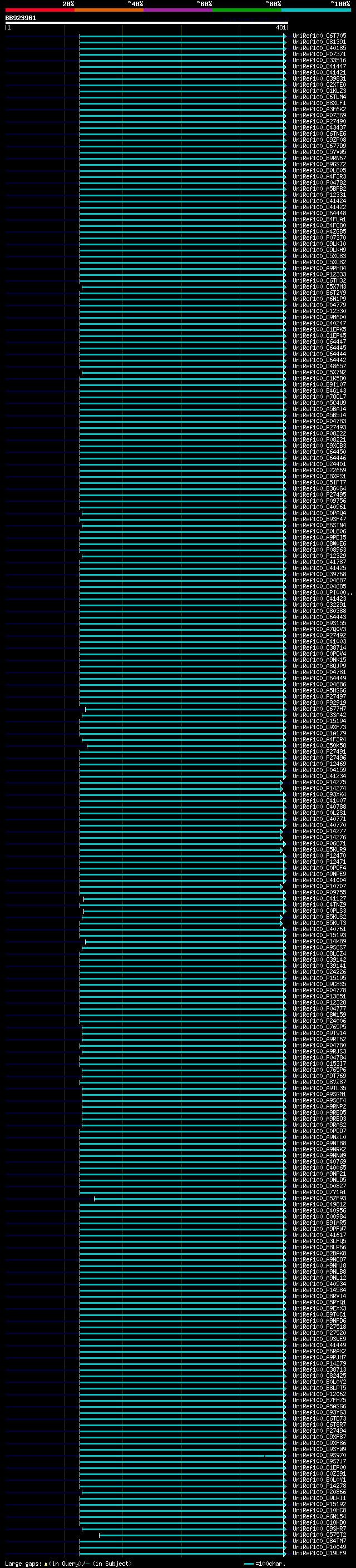Open hit UniRef100_Q6T705
Screen dimensions: 356x1568
(x=319, y=36)
